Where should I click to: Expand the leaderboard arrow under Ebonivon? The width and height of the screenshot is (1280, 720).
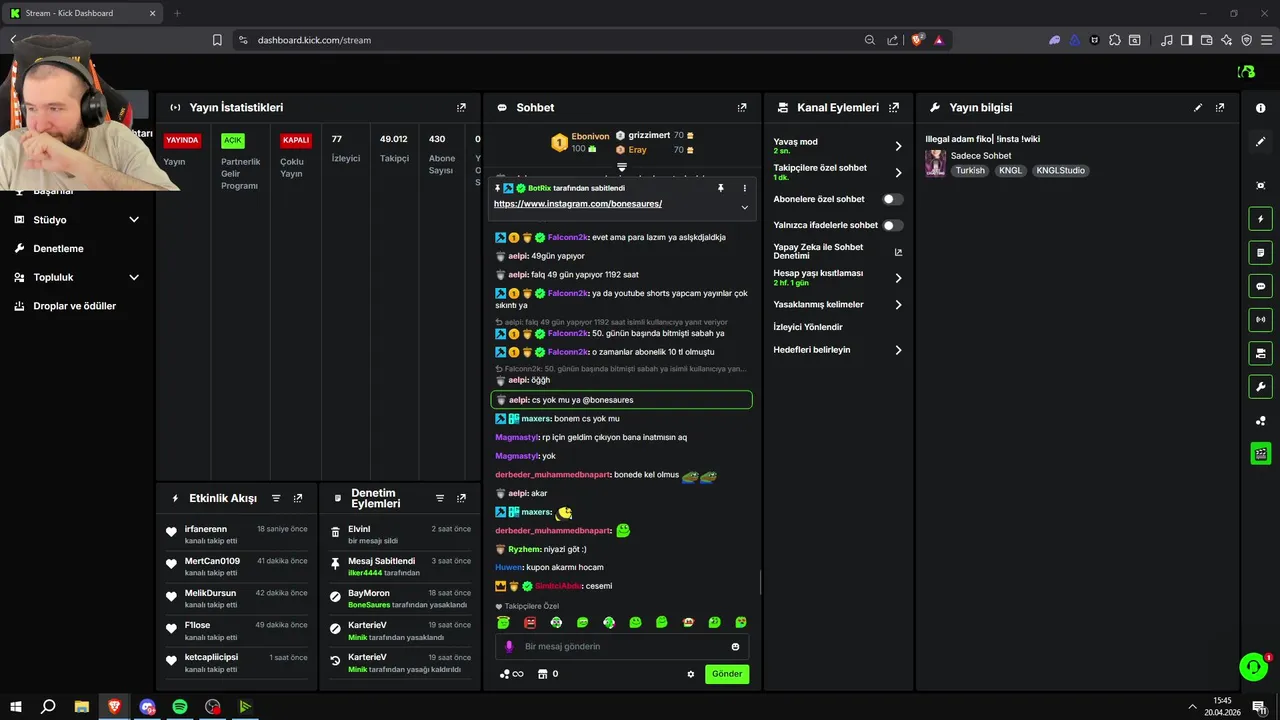tap(621, 166)
